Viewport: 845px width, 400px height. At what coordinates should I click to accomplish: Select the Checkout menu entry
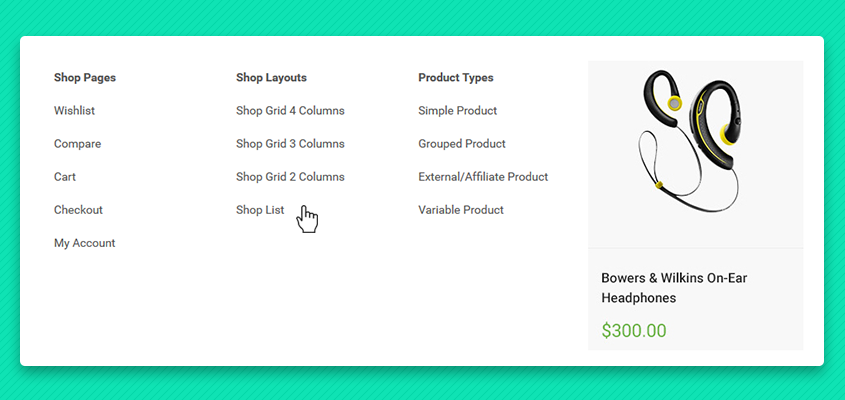(x=78, y=210)
